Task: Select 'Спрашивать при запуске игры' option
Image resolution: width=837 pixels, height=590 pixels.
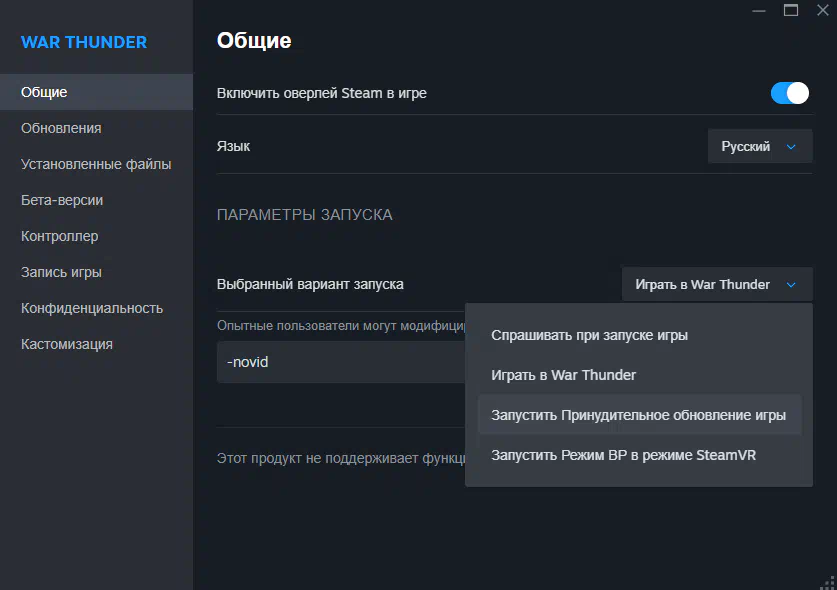Action: coord(589,335)
